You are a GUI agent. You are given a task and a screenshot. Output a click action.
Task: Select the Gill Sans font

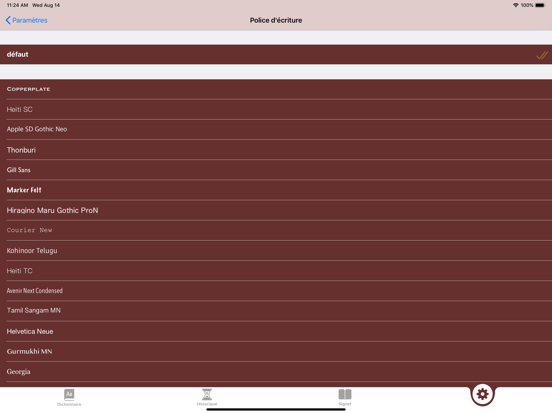[276, 170]
